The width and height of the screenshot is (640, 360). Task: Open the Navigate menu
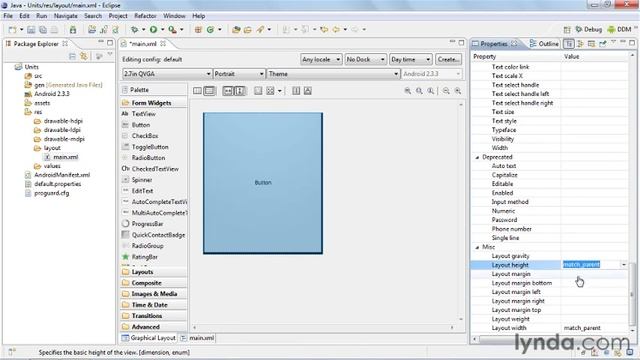point(66,16)
